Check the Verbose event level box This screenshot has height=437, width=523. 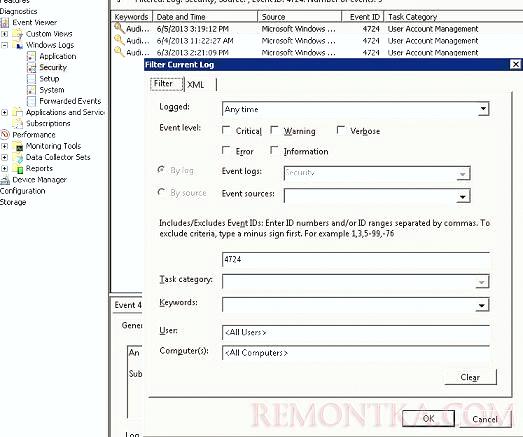[x=341, y=130]
